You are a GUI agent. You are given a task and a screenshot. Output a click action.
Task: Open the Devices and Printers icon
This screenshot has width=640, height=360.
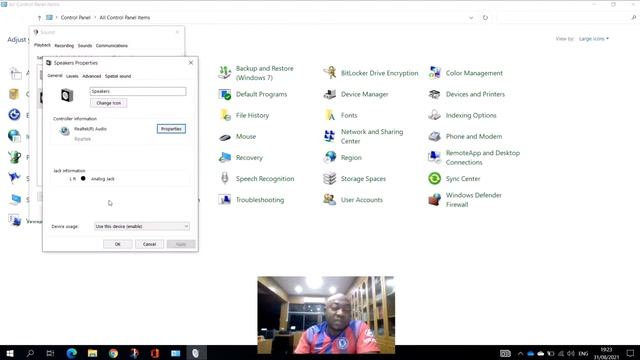tap(434, 94)
